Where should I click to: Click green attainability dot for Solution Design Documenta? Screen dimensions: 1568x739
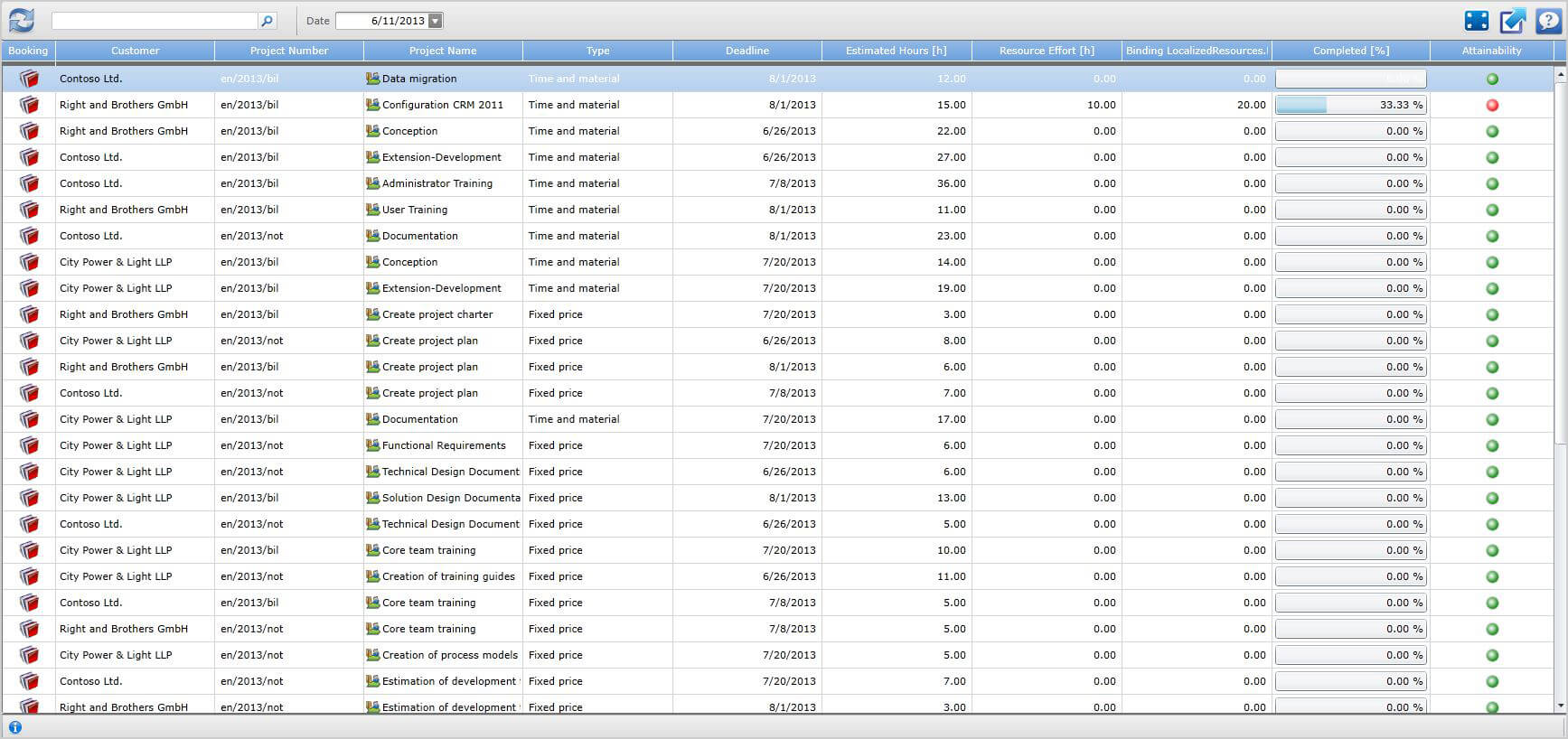pos(1492,498)
